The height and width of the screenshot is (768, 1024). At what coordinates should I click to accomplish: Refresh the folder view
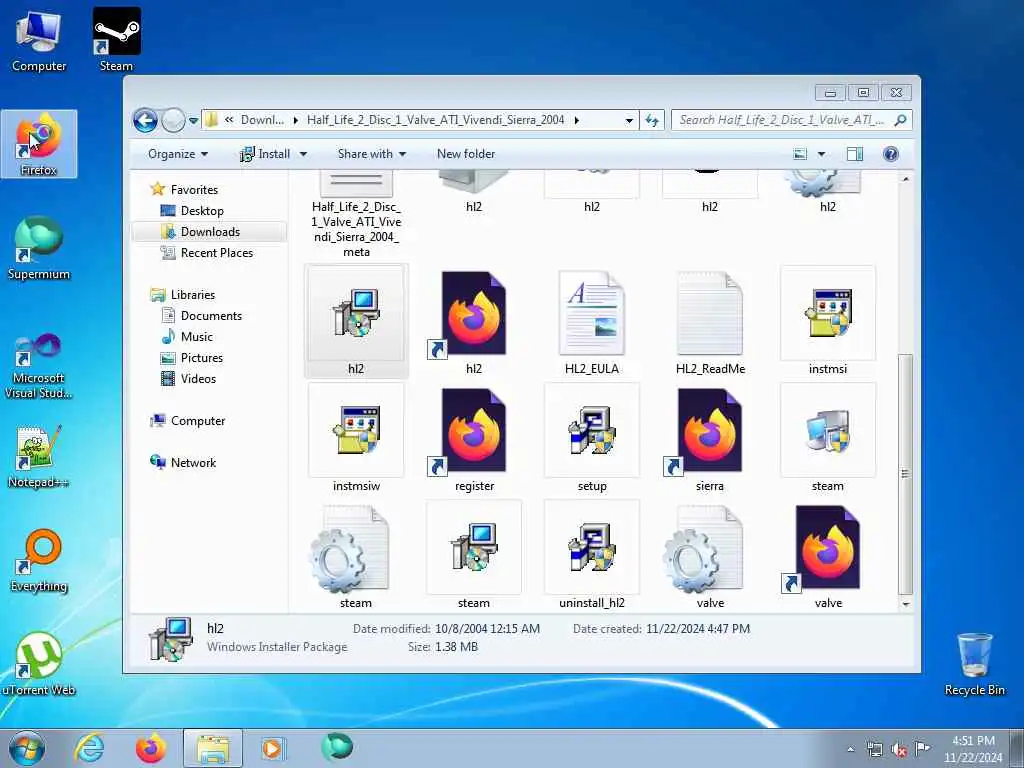[652, 120]
